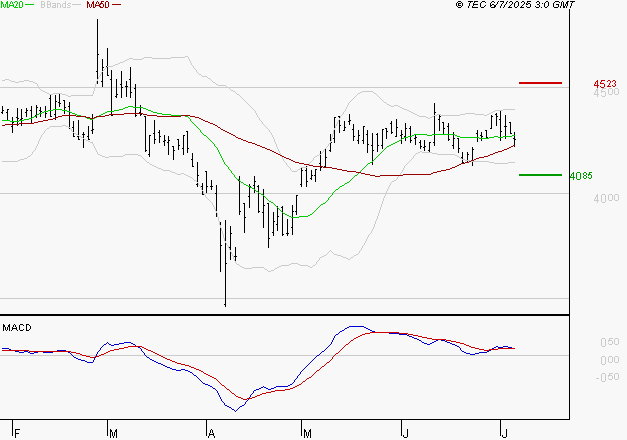Click the 4085 support price label

[x=581, y=176]
